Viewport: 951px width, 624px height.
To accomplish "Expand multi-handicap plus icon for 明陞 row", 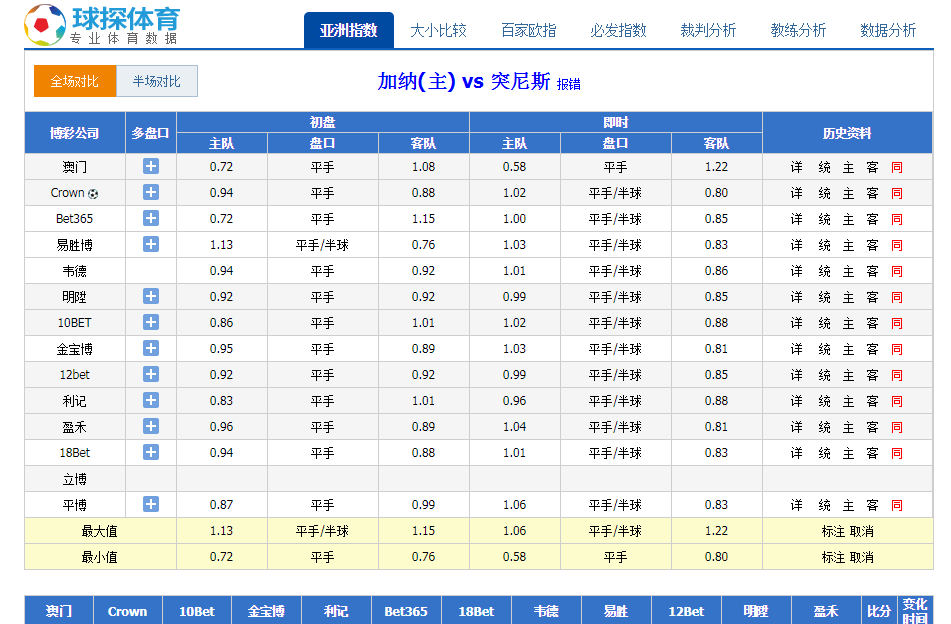I will (x=151, y=297).
